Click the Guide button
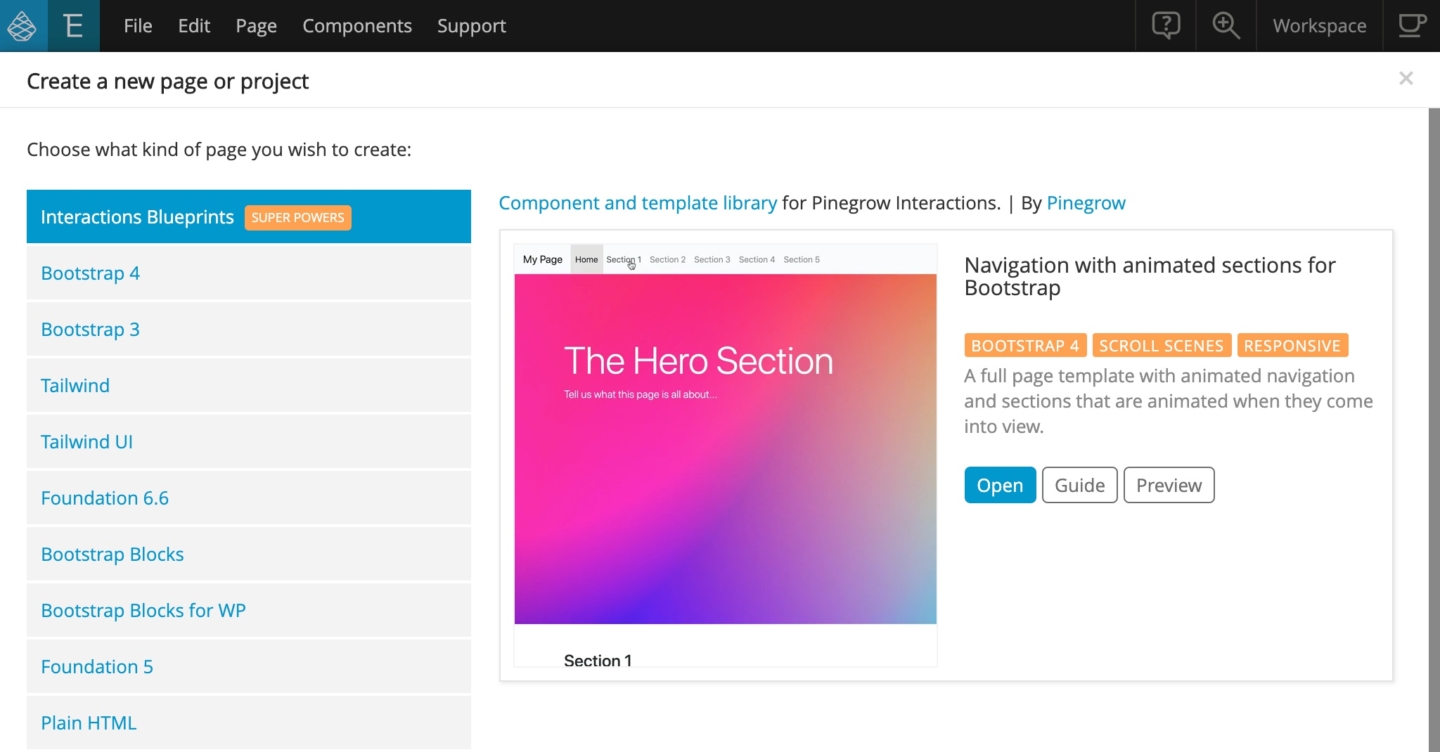The height and width of the screenshot is (752, 1440). [x=1079, y=484]
